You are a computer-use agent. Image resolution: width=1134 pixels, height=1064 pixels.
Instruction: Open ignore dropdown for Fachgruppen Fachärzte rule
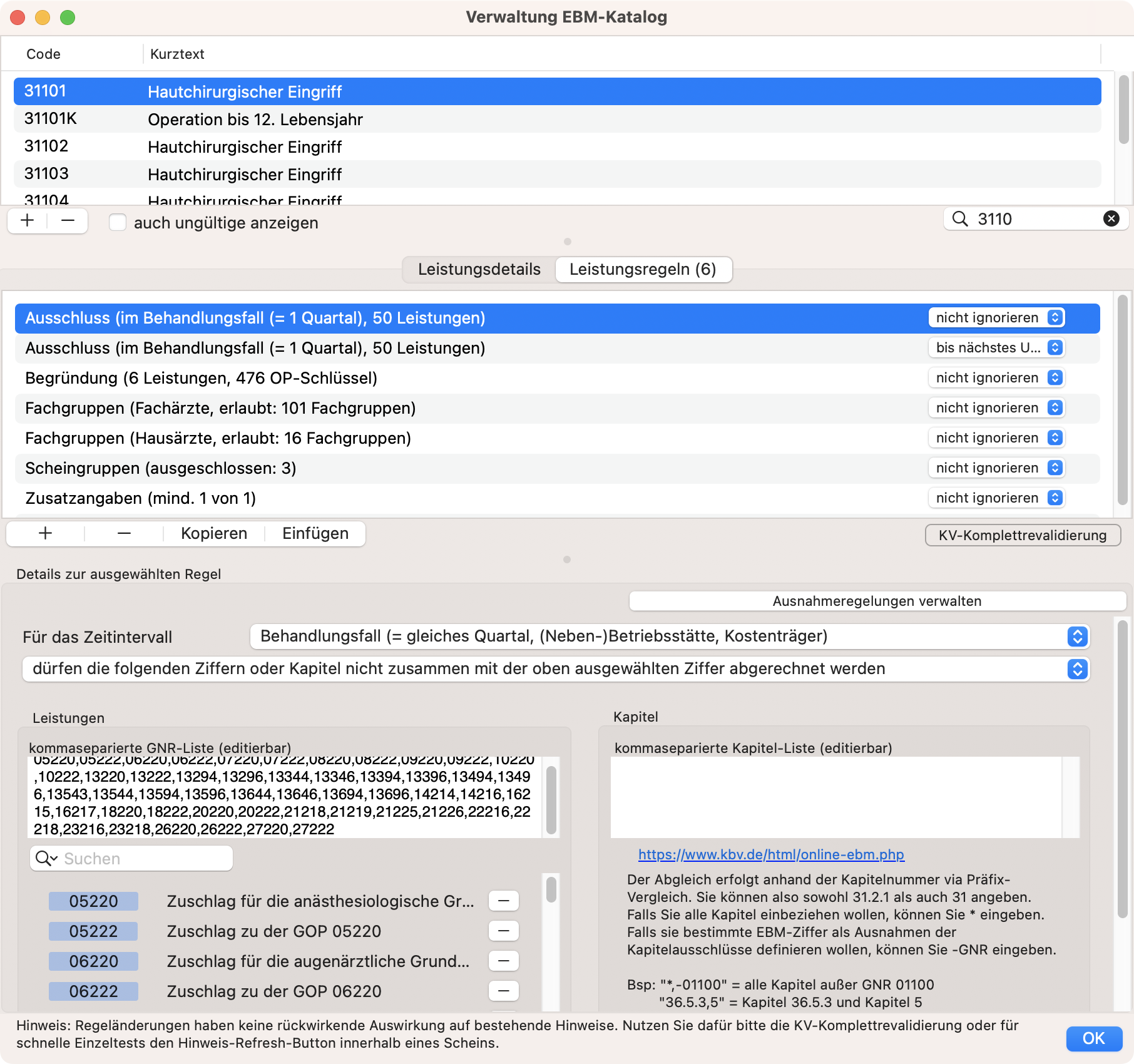click(996, 408)
